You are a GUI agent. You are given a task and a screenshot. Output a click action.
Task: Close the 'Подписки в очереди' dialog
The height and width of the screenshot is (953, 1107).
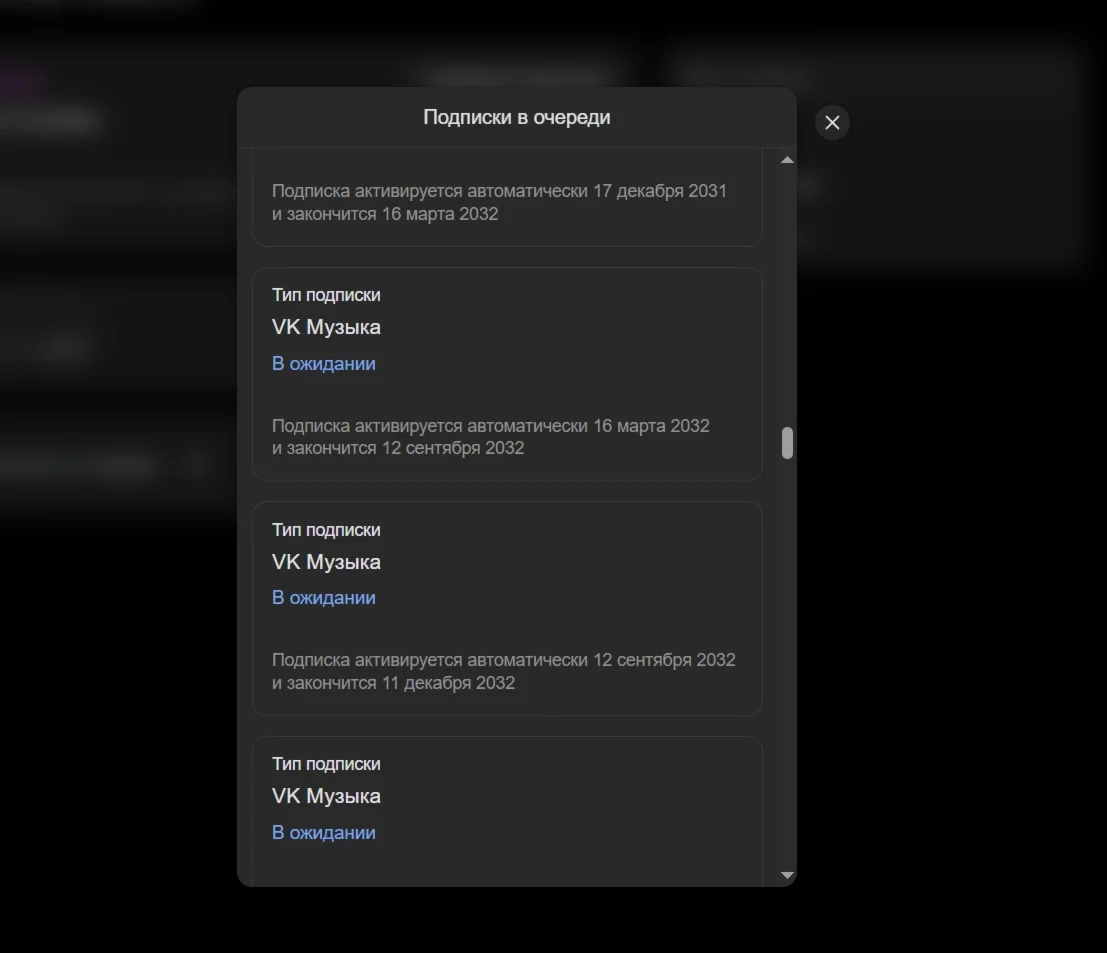click(832, 122)
